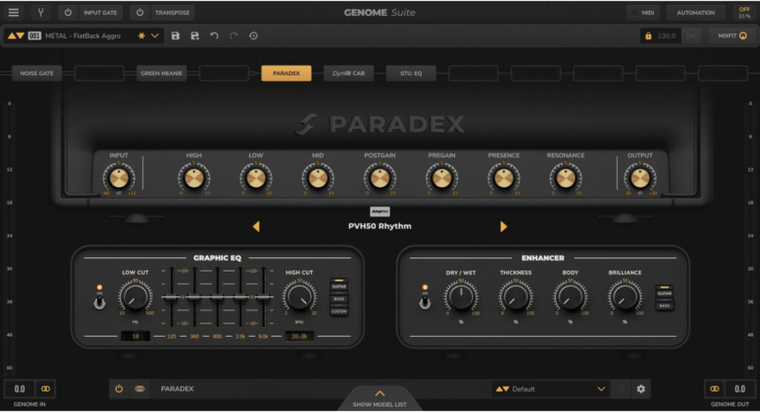
Task: Toggle the Input Gate power icon
Action: [68, 13]
